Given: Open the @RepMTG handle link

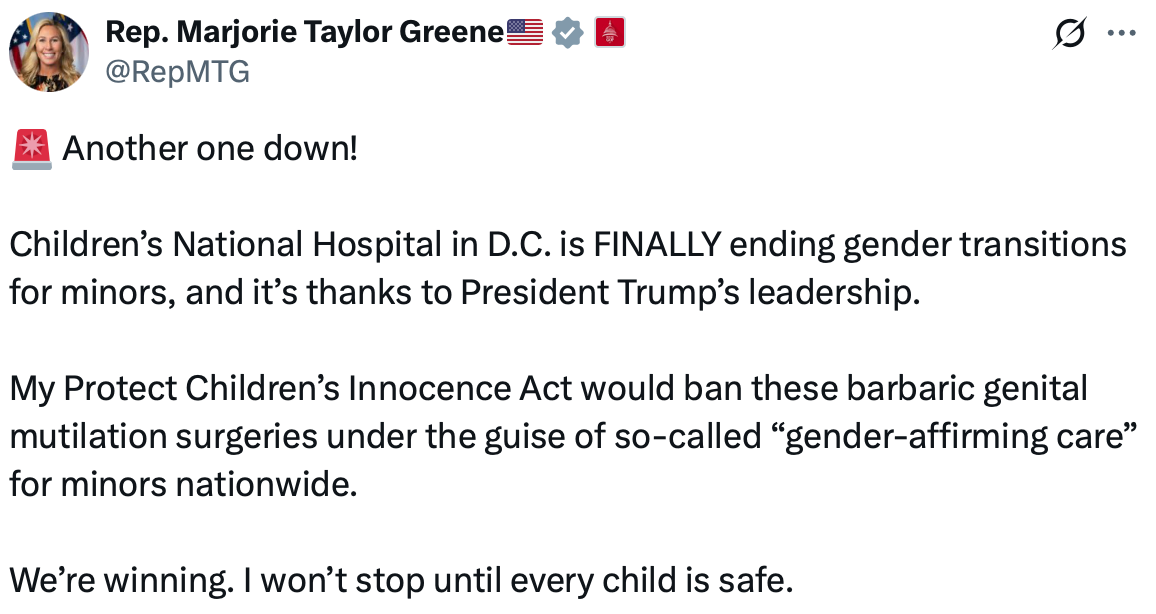Looking at the screenshot, I should pos(178,72).
